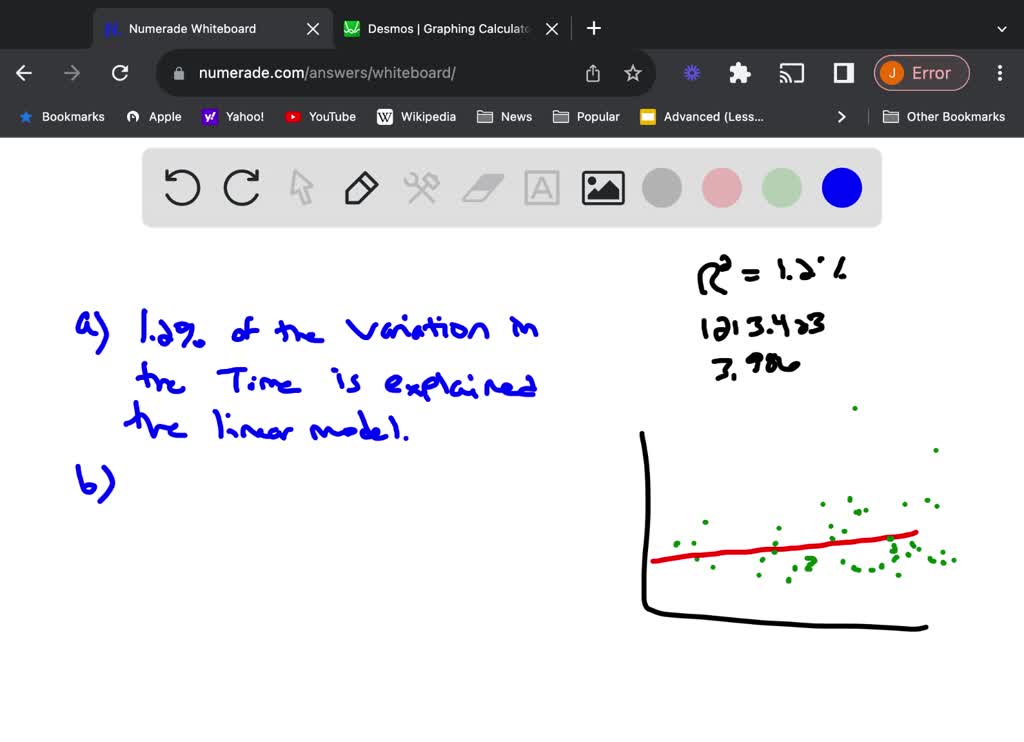Bookmark this page with the star icon
Screen dimensions: 1024x742
[x=632, y=73]
